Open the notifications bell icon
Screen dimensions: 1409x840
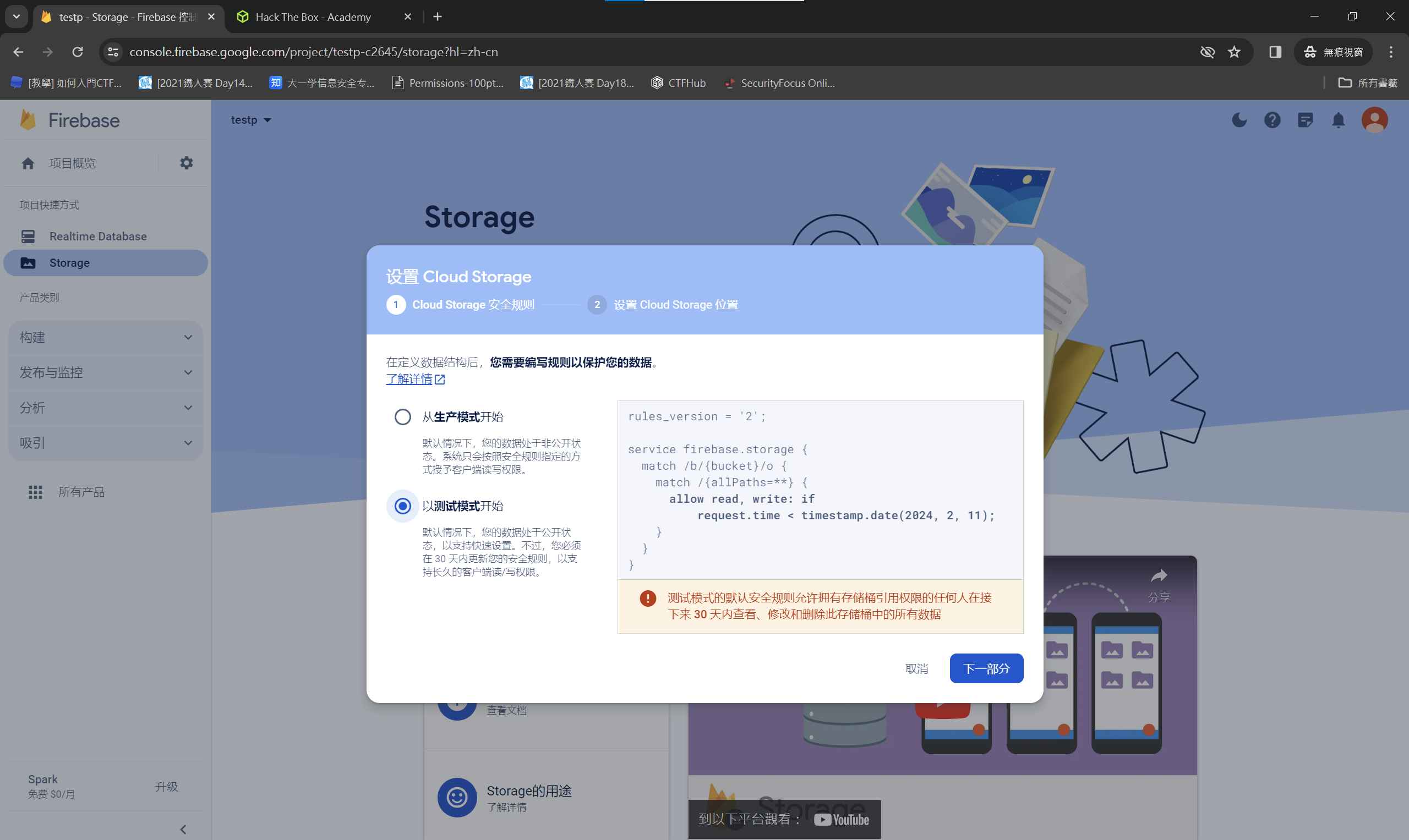point(1338,120)
